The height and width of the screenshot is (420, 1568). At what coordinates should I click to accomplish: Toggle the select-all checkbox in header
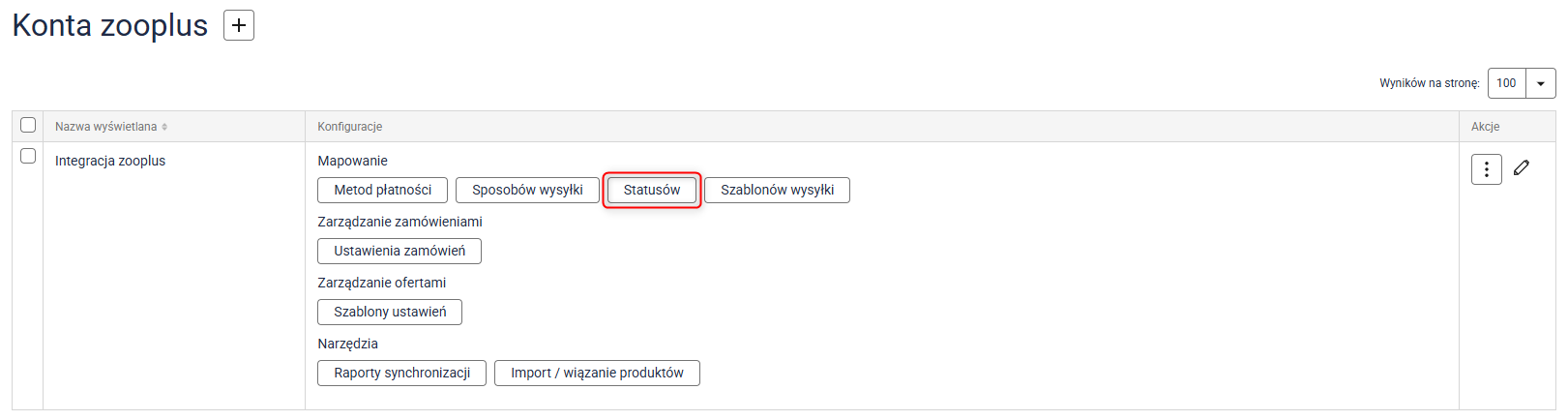tap(28, 125)
